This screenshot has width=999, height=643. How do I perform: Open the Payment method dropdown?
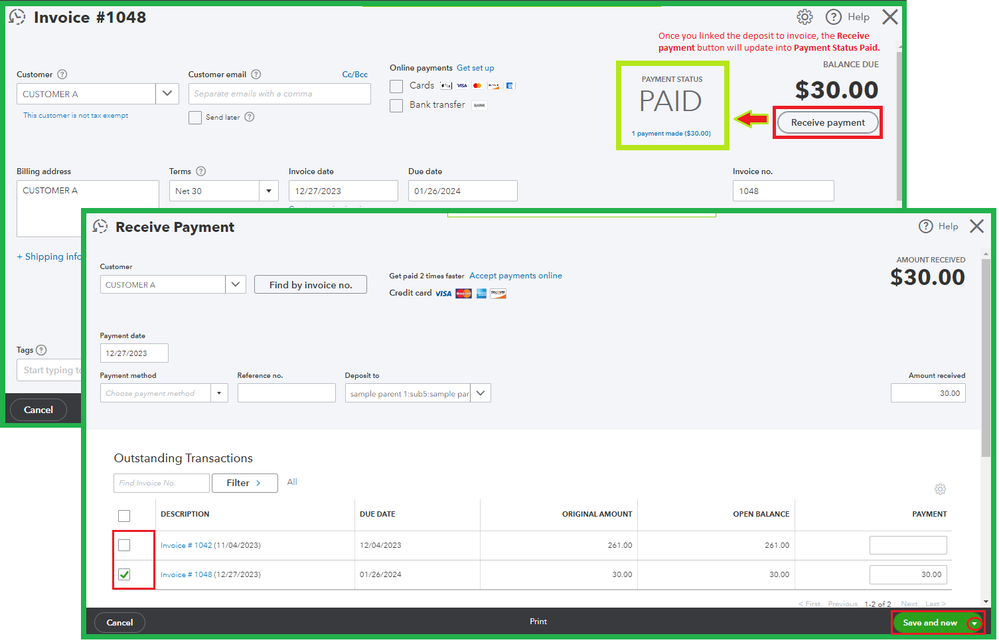[x=219, y=393]
